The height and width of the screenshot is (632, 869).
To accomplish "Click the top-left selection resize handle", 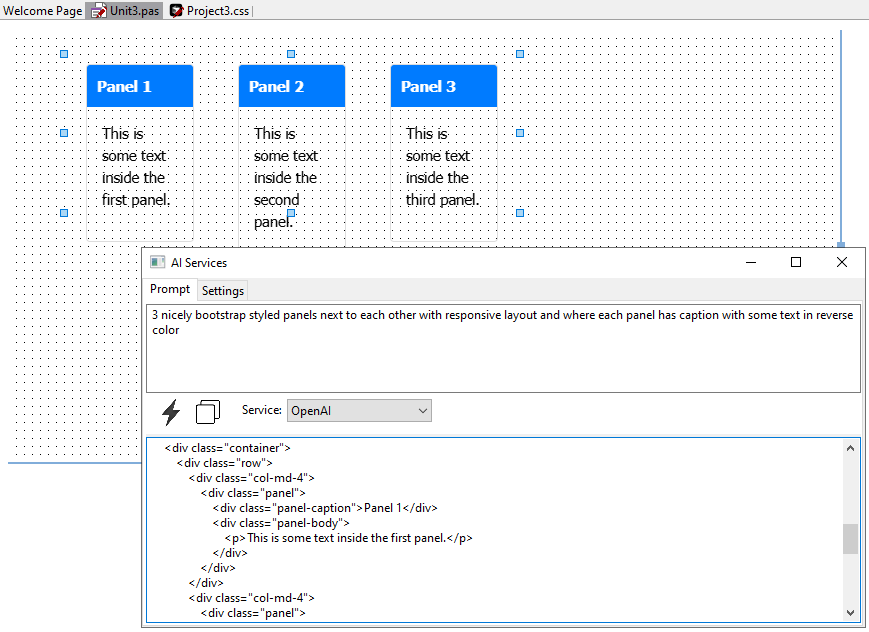I will point(64,54).
